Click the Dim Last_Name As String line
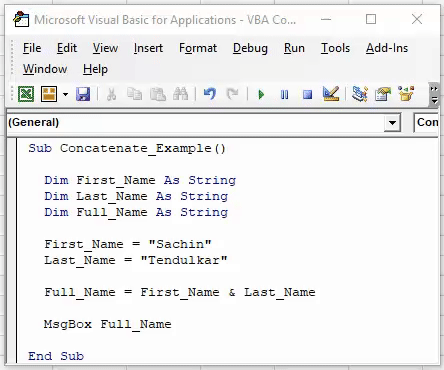The image size is (444, 370). (136, 196)
